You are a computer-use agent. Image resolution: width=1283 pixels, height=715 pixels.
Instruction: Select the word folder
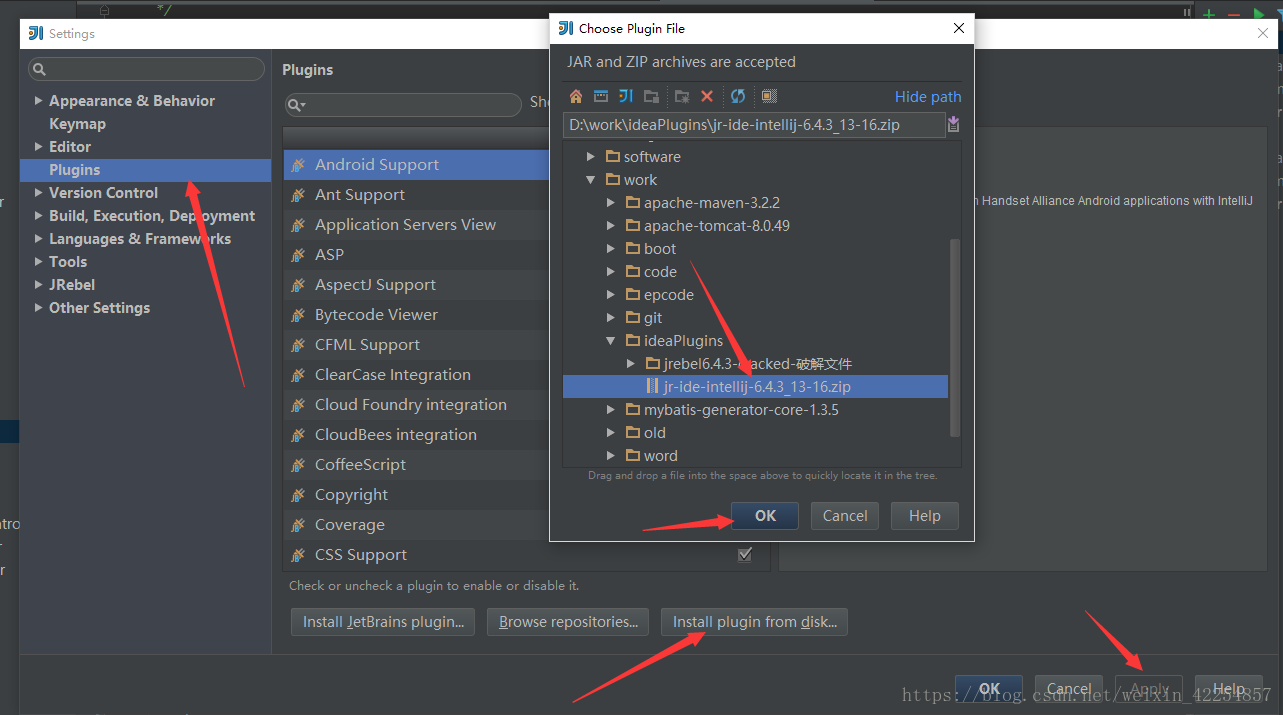[x=660, y=456]
